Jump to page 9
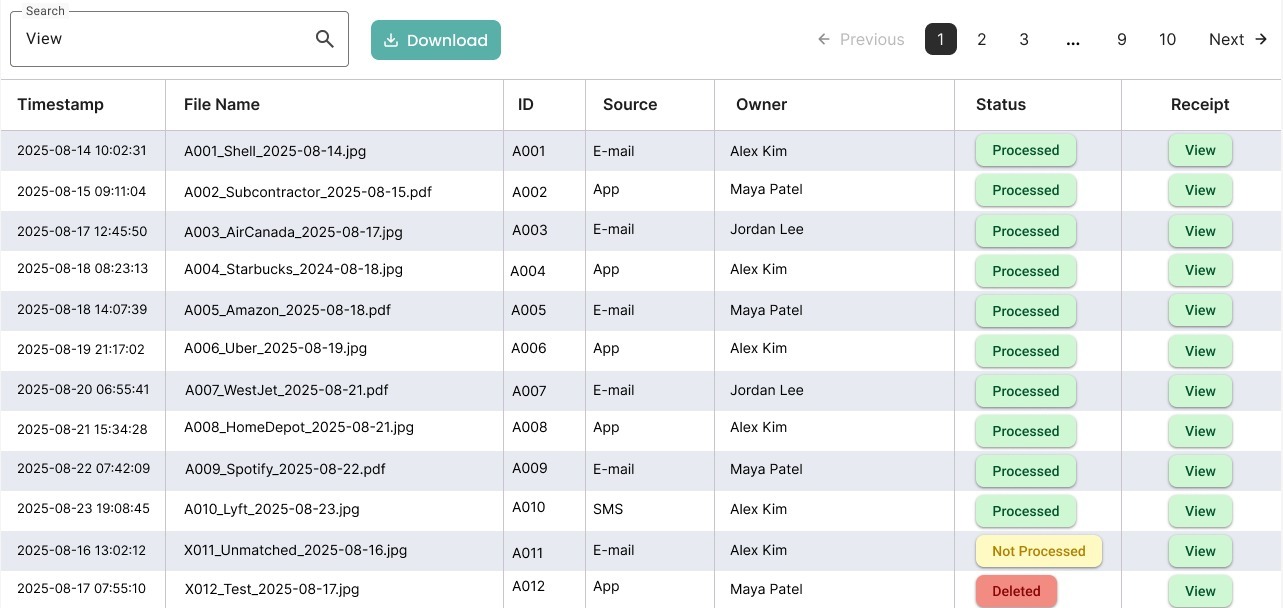Viewport: 1283px width, 608px height. pyautogui.click(x=1122, y=40)
